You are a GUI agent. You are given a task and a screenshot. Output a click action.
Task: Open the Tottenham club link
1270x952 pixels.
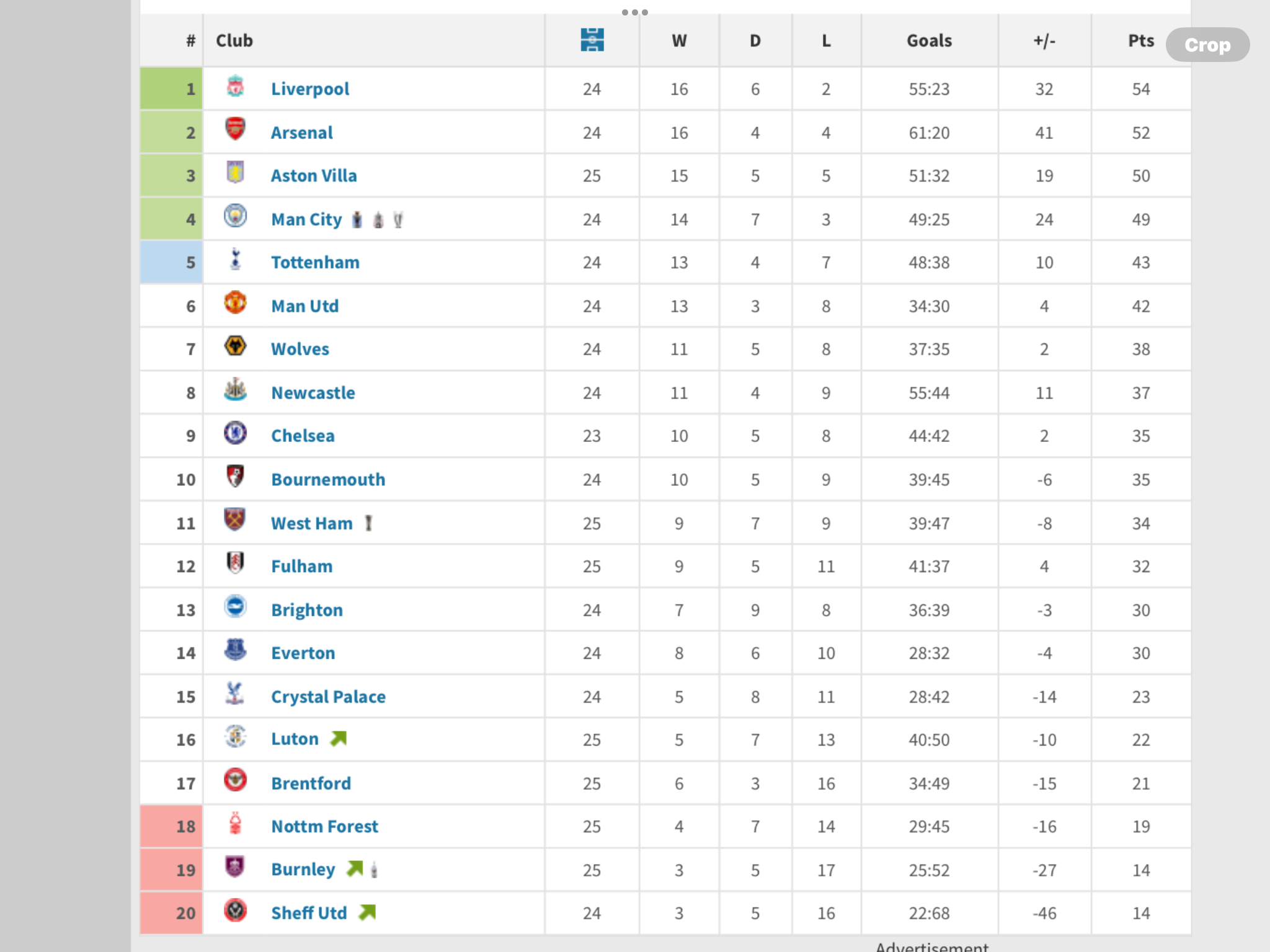point(315,263)
